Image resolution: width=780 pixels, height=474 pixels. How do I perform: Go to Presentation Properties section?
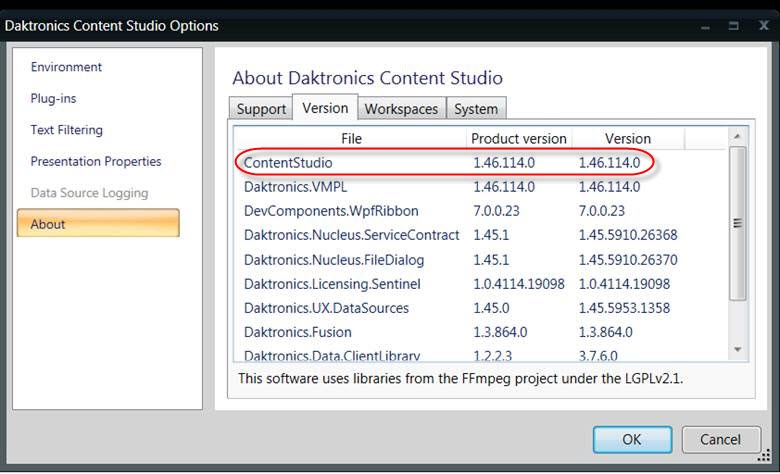95,161
